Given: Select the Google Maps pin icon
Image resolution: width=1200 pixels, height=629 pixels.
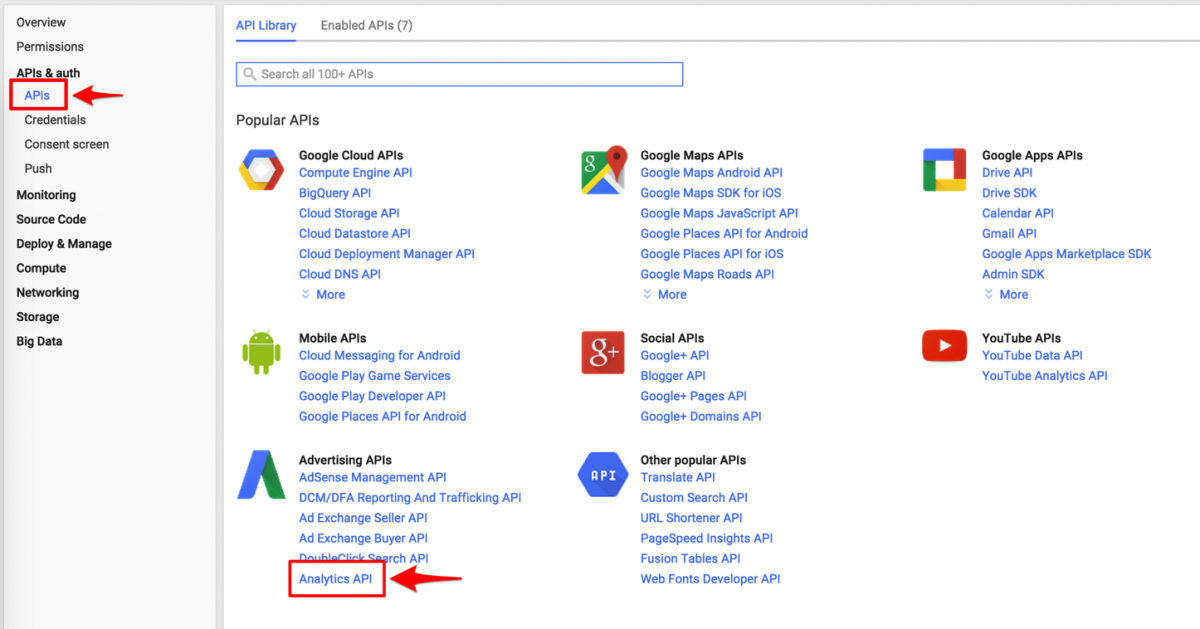Looking at the screenshot, I should click(602, 170).
